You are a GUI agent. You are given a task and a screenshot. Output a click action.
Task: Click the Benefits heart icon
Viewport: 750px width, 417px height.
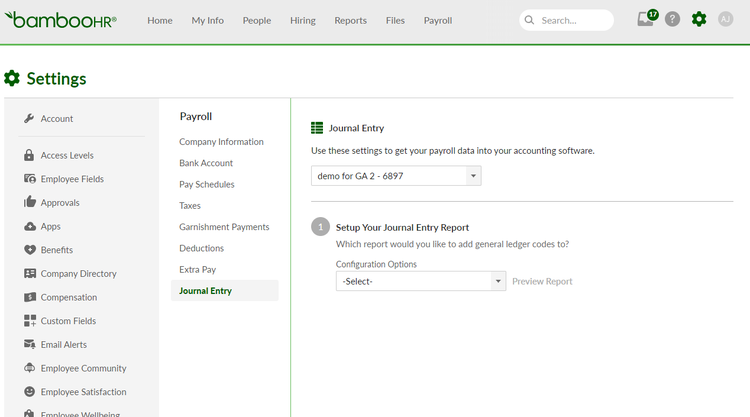[x=30, y=250]
